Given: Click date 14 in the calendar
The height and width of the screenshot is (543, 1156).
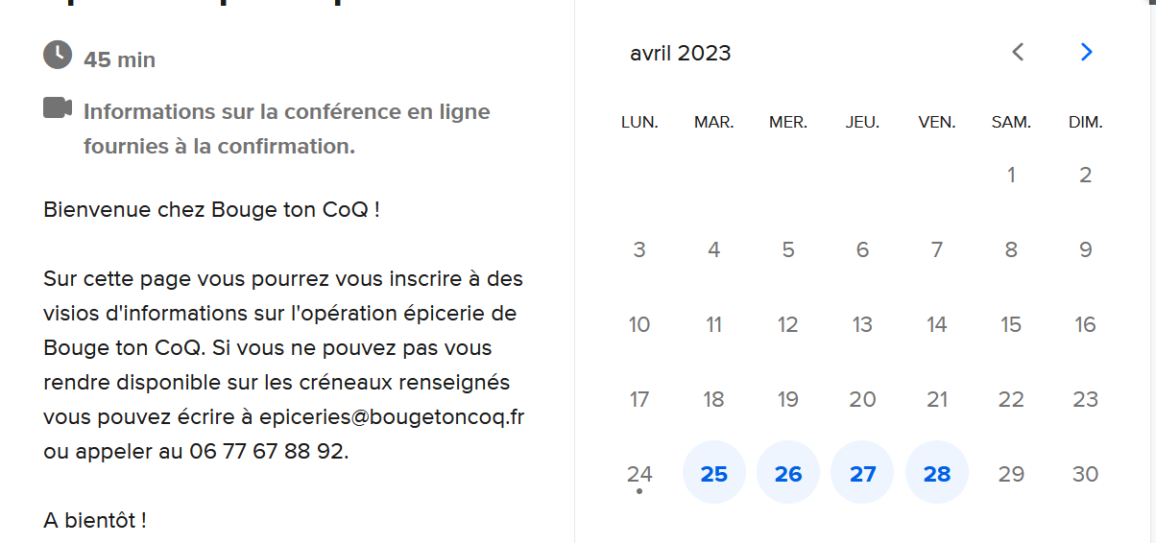Looking at the screenshot, I should [x=937, y=324].
